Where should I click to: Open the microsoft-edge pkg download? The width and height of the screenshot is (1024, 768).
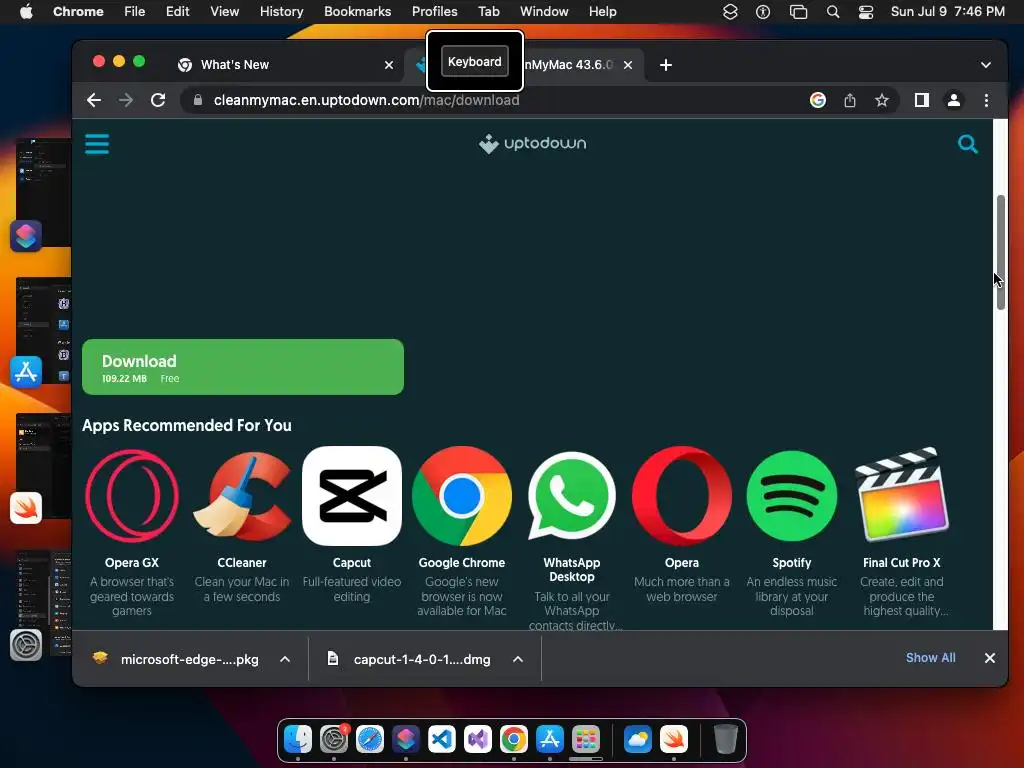pos(176,659)
